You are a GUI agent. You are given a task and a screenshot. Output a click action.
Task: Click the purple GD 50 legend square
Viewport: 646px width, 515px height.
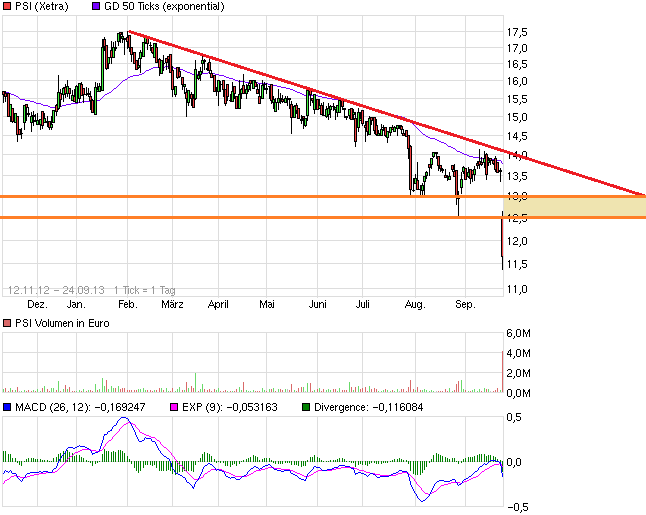click(96, 7)
